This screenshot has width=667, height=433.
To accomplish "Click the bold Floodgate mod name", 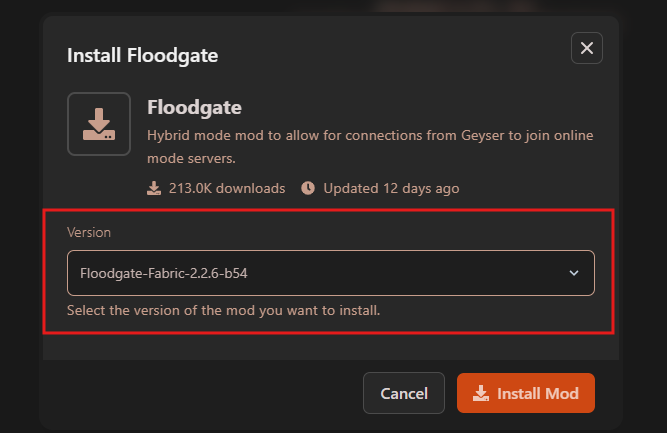I will tap(194, 107).
